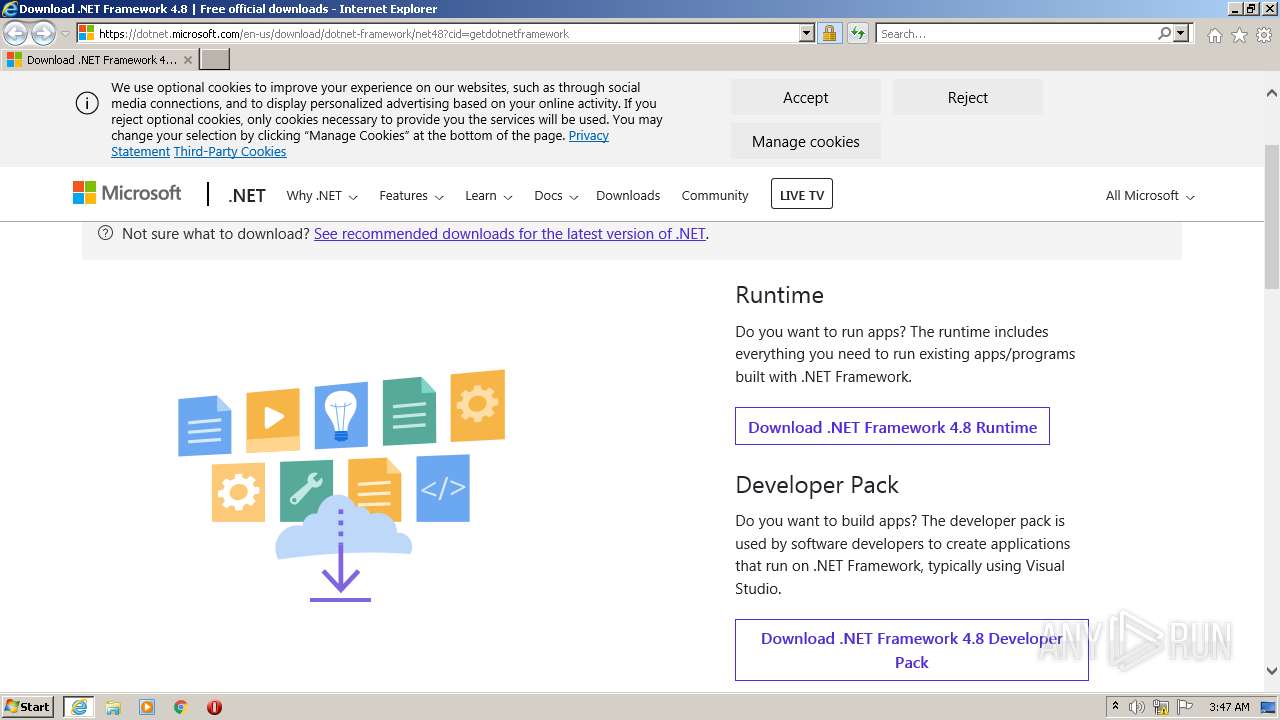This screenshot has width=1280, height=720.
Task: Click the network tray icon
Action: tap(1161, 707)
